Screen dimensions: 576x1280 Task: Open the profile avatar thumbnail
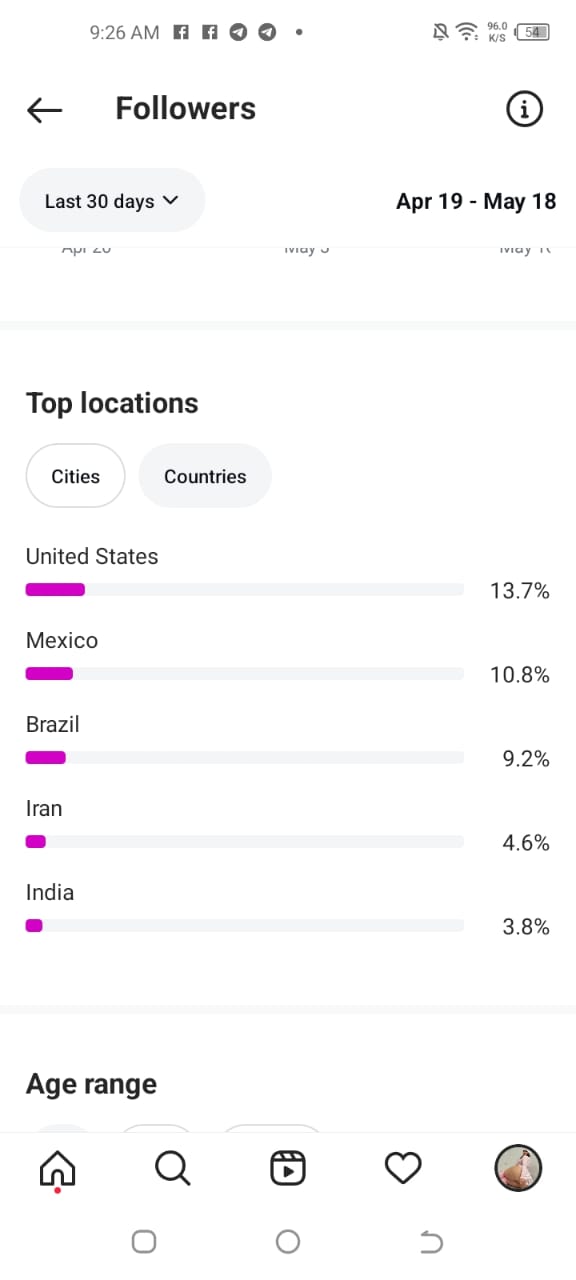click(x=518, y=1167)
